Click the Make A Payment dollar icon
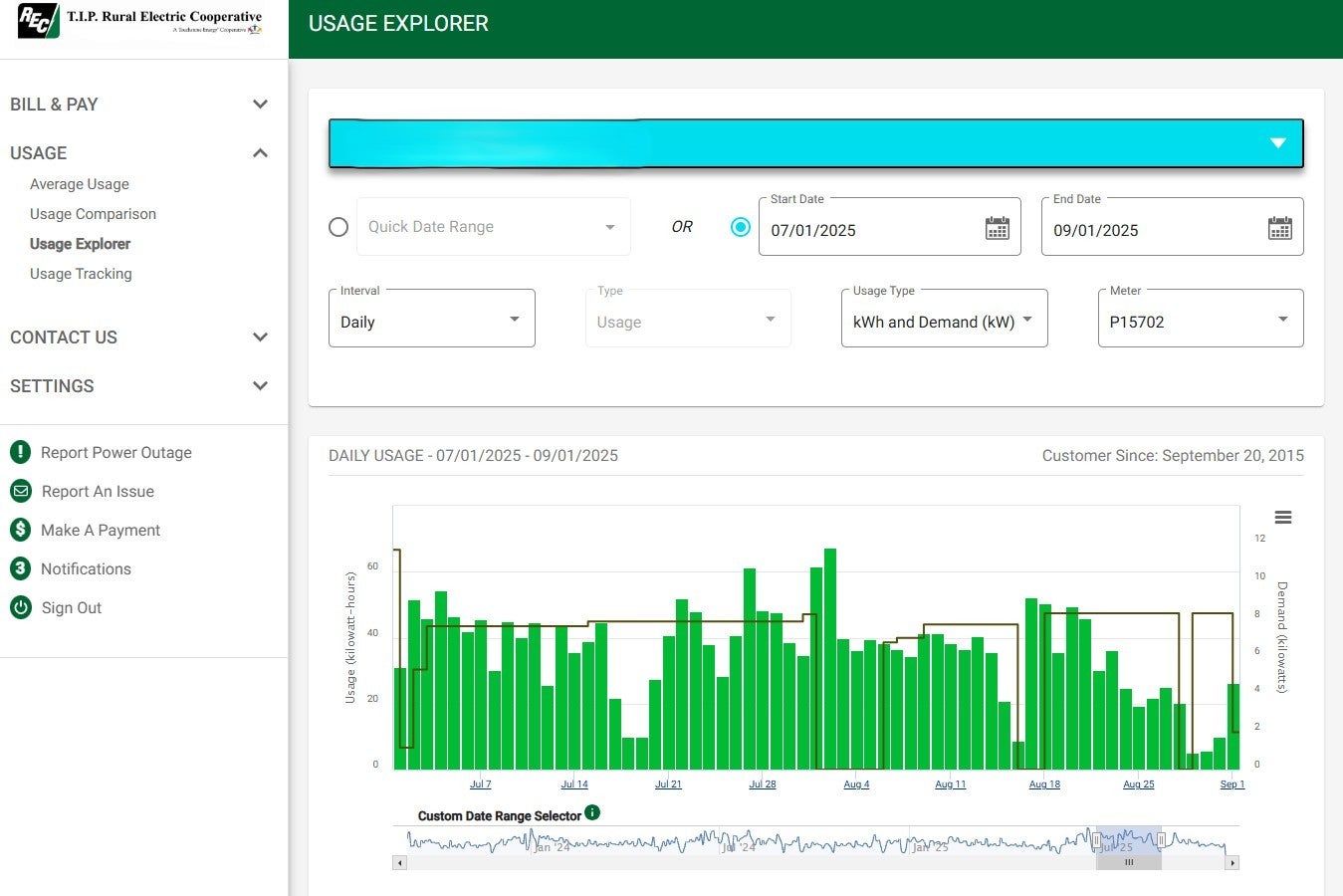This screenshot has width=1343, height=896. coord(21,530)
